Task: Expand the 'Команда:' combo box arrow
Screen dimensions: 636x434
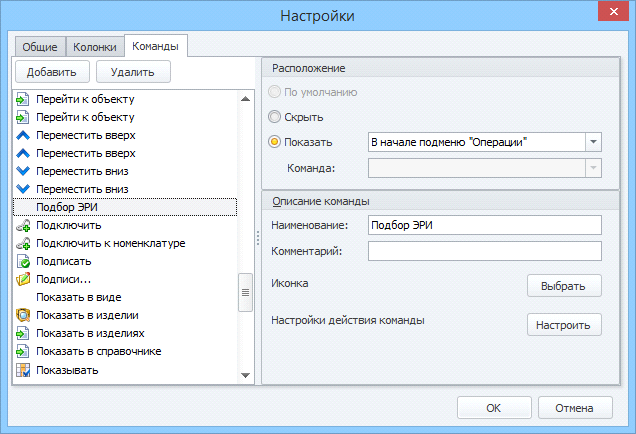Action: coord(593,168)
